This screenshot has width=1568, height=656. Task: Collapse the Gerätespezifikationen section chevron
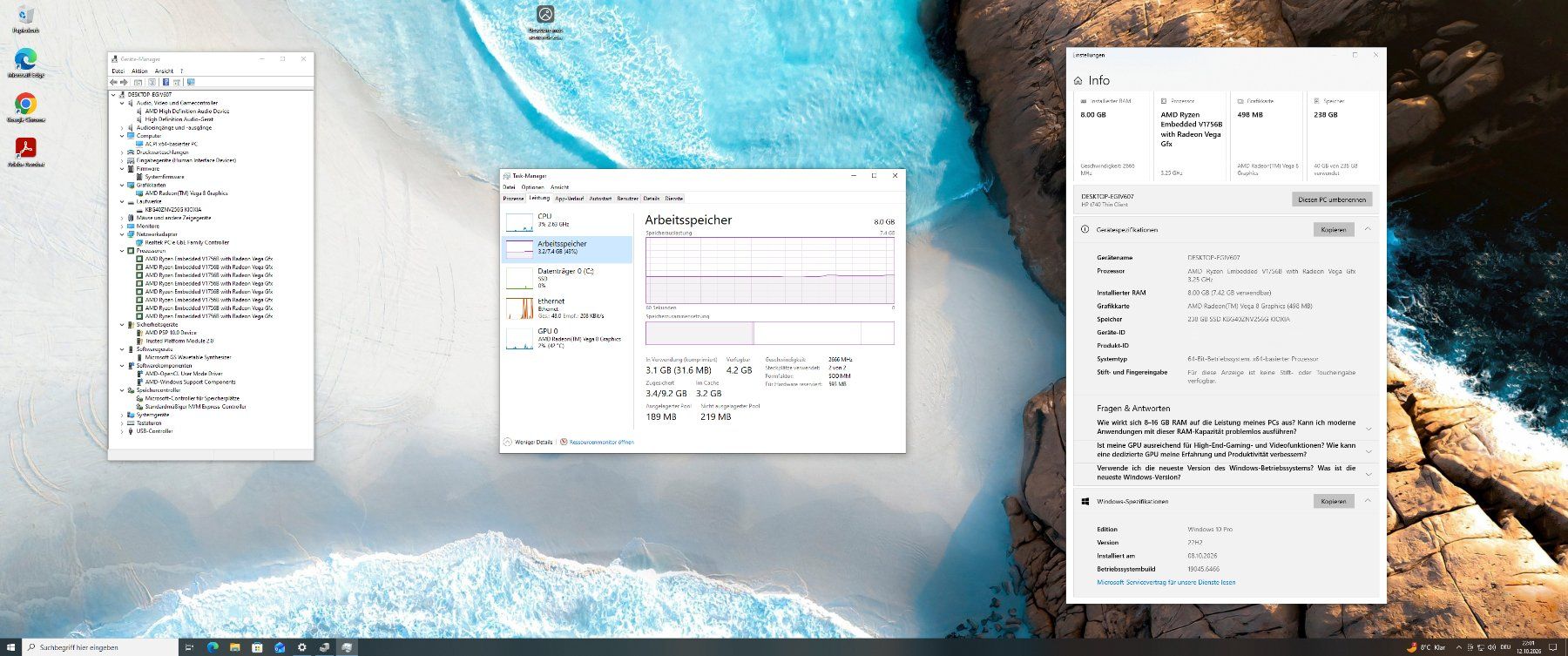[1368, 229]
